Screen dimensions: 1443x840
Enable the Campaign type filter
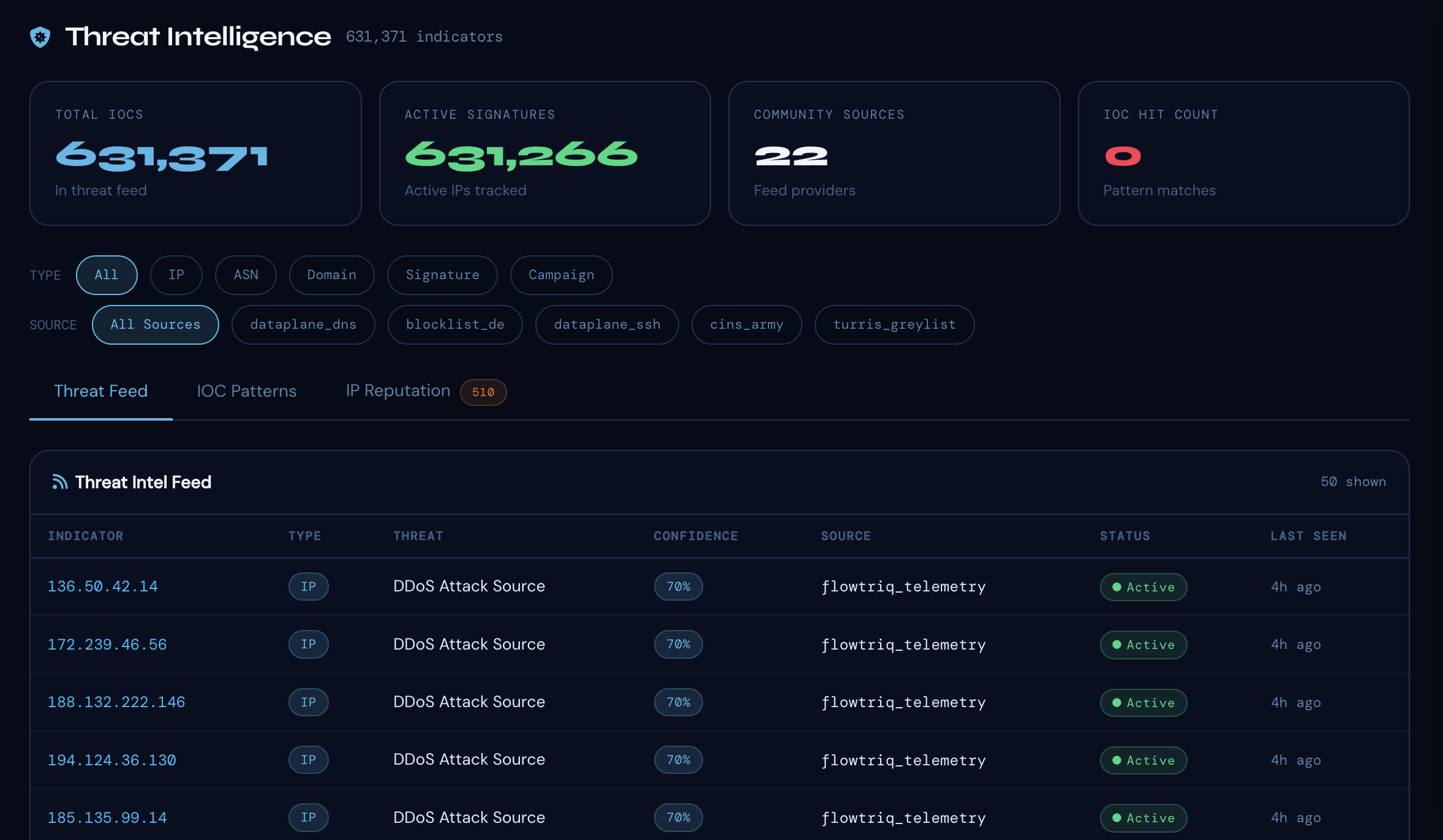coord(560,275)
